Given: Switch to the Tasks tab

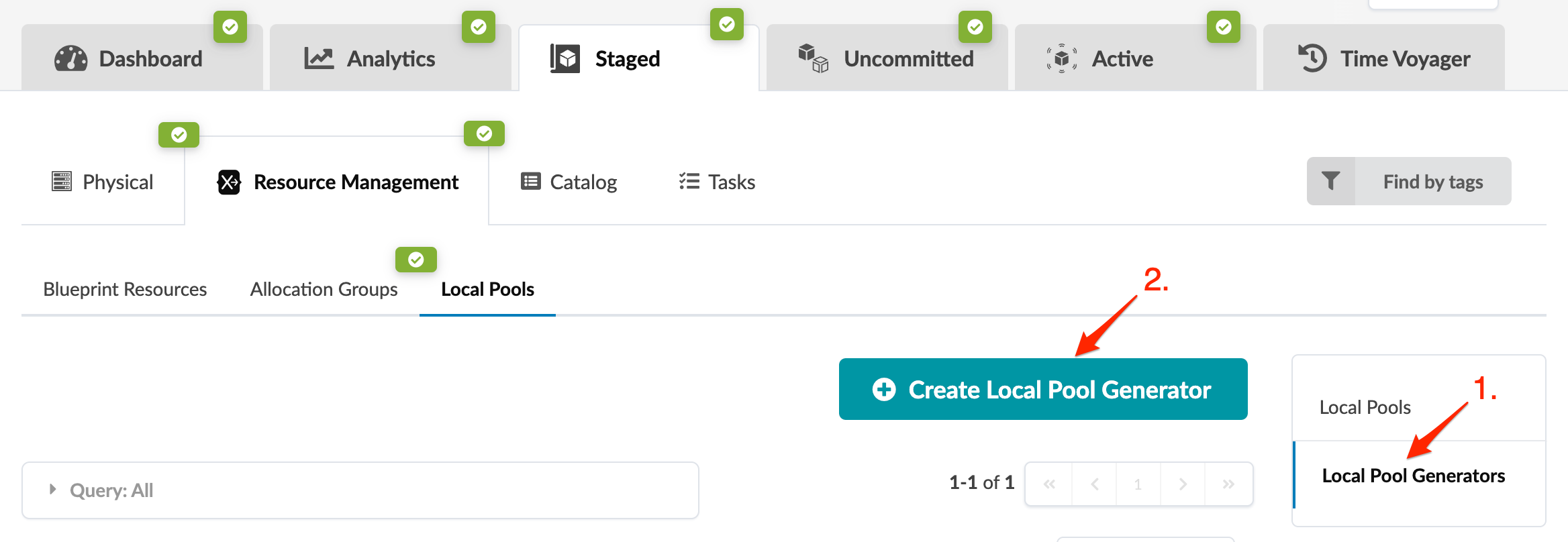Looking at the screenshot, I should click(717, 182).
